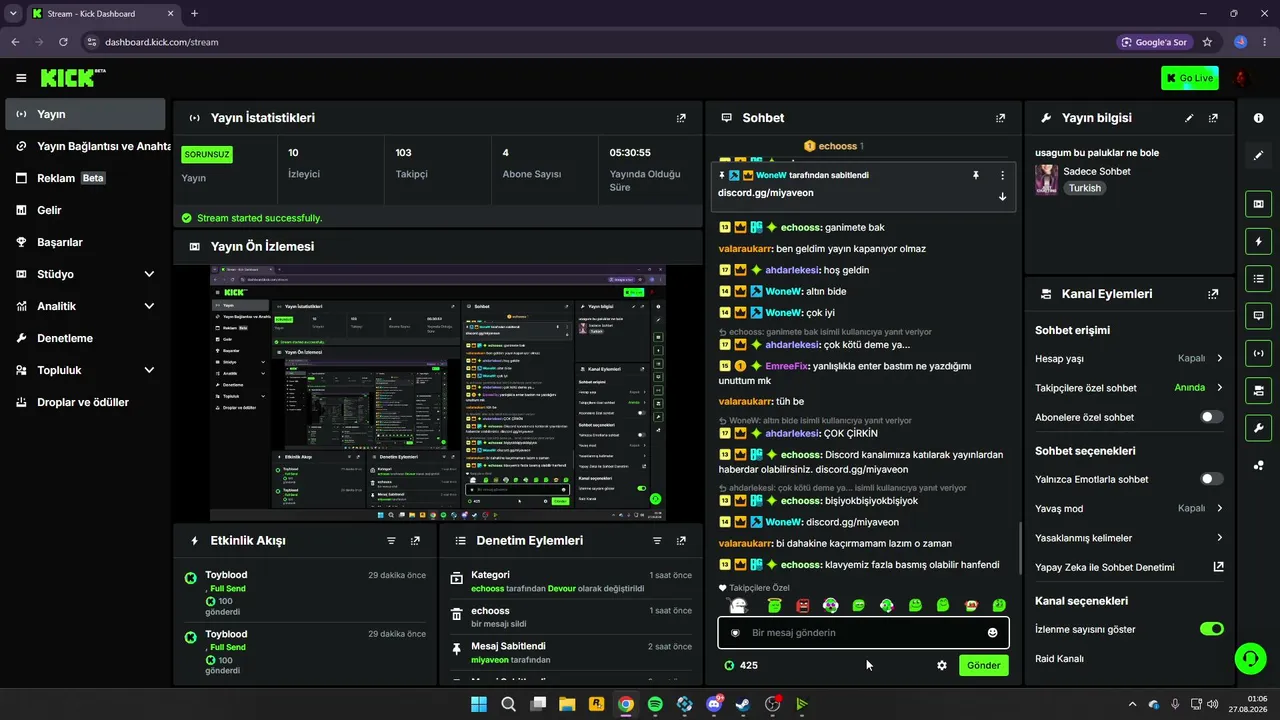Click the Go Live button
The image size is (1280, 720).
coord(1190,78)
